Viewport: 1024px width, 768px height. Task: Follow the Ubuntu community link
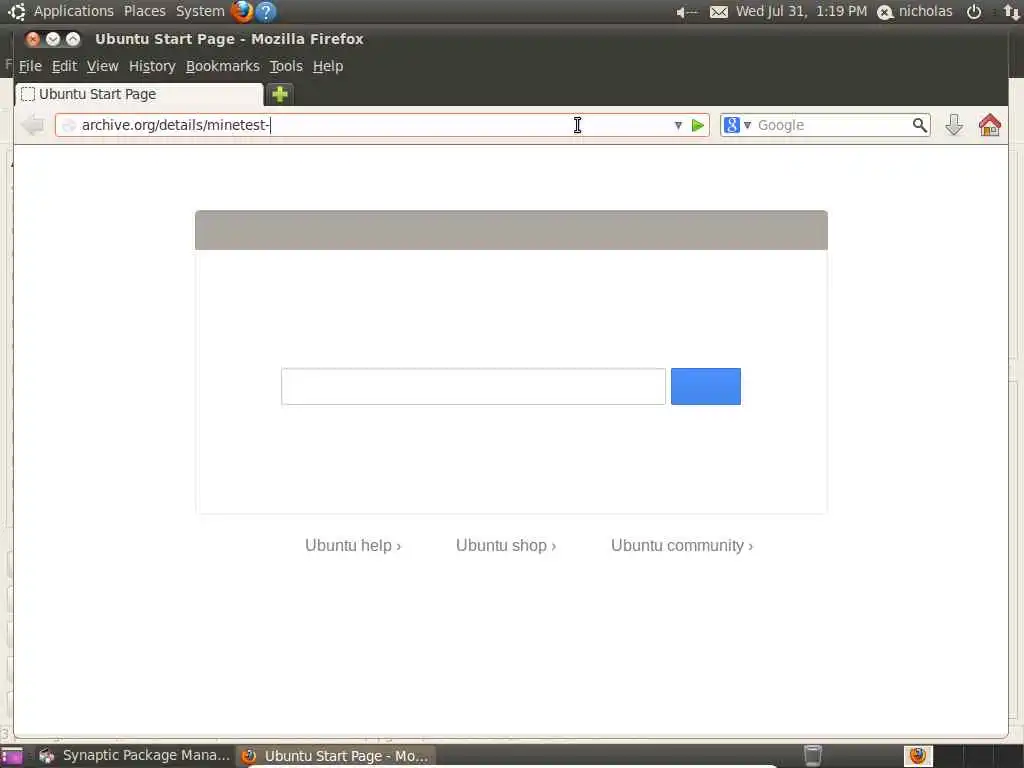(x=682, y=545)
